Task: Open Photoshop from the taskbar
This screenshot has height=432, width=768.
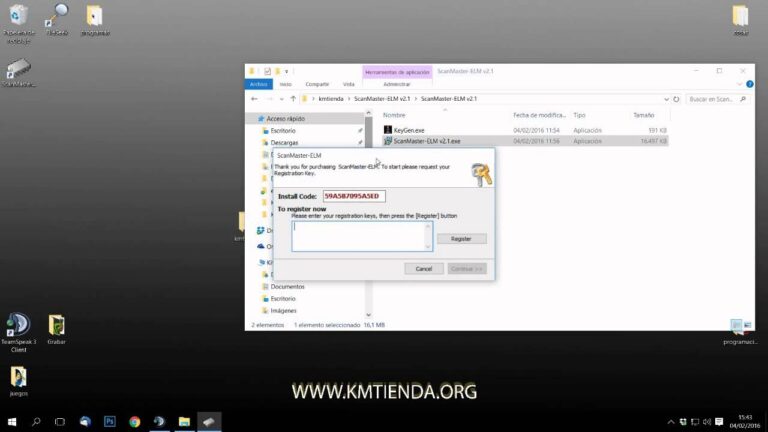Action: coord(110,422)
